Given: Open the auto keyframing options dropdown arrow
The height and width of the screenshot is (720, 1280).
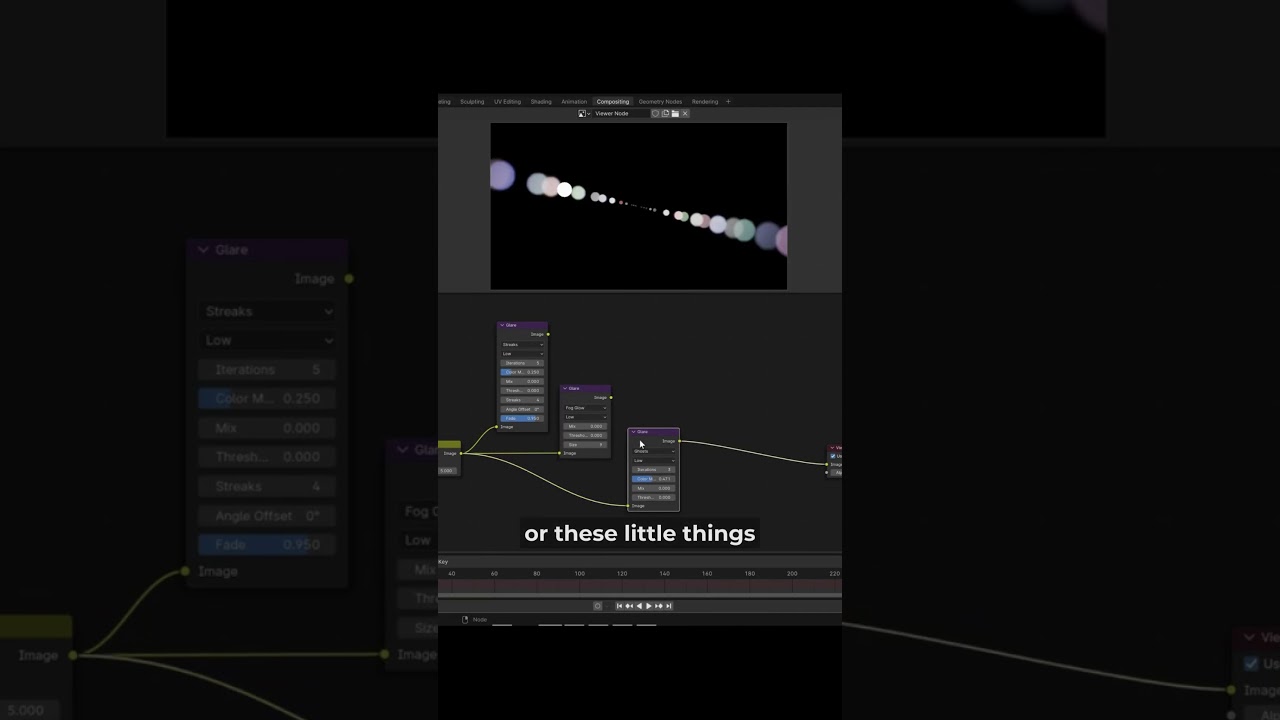Looking at the screenshot, I should coord(607,606).
